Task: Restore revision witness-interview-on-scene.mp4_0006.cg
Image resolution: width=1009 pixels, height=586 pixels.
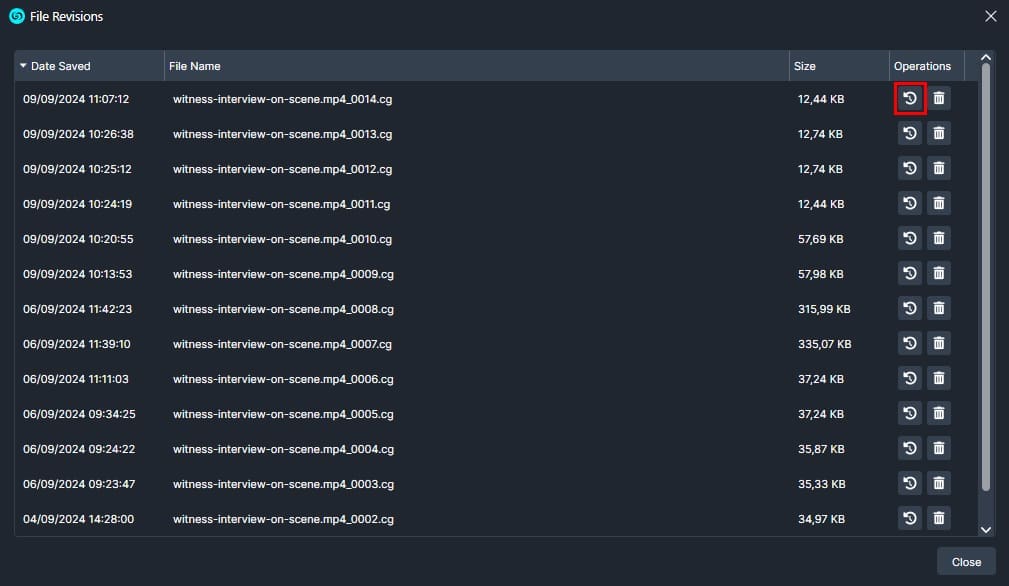Action: pyautogui.click(x=909, y=378)
